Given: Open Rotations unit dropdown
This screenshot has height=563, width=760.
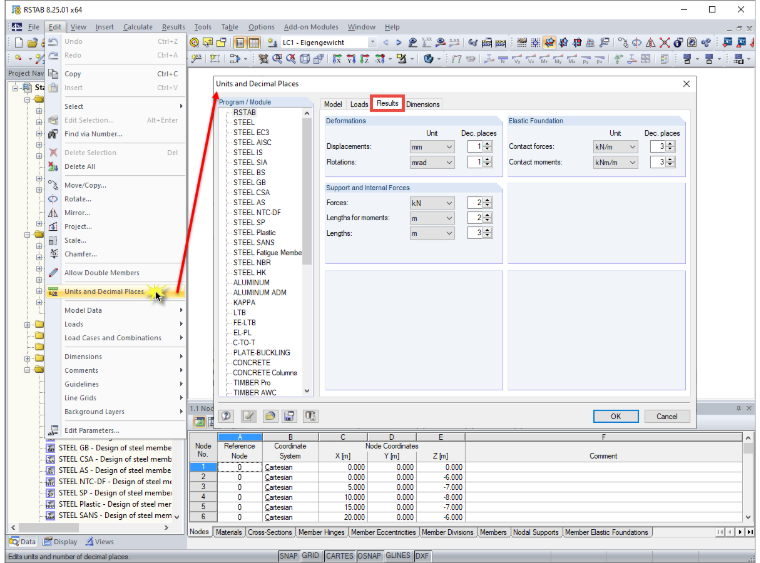Looking at the screenshot, I should pos(432,162).
